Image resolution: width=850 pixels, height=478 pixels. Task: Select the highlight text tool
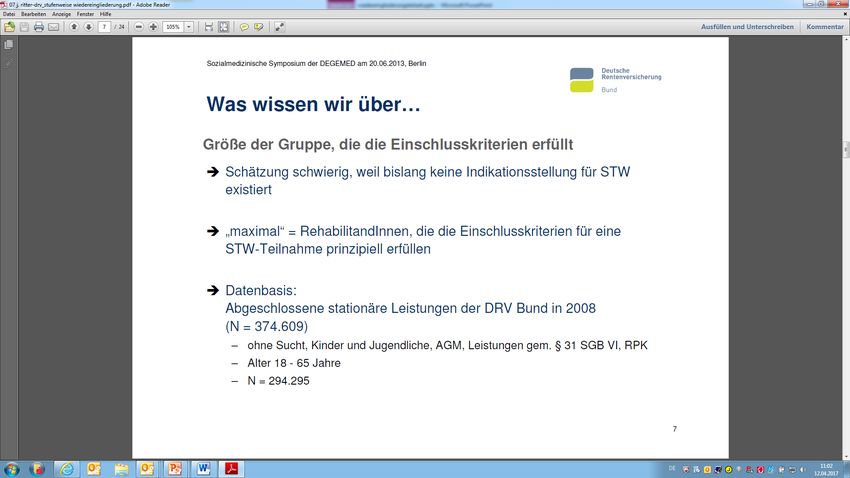pos(259,27)
